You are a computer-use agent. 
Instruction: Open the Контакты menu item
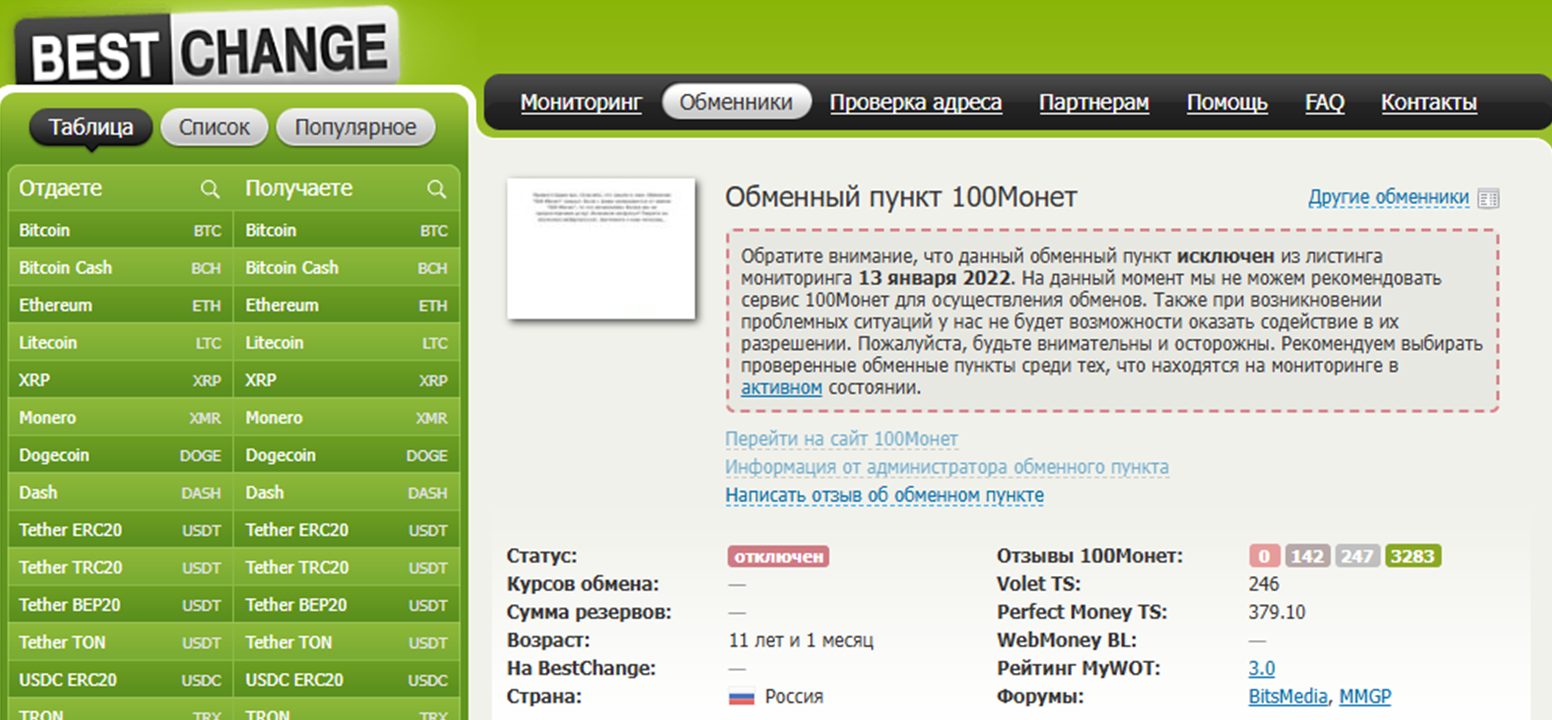[x=1429, y=102]
